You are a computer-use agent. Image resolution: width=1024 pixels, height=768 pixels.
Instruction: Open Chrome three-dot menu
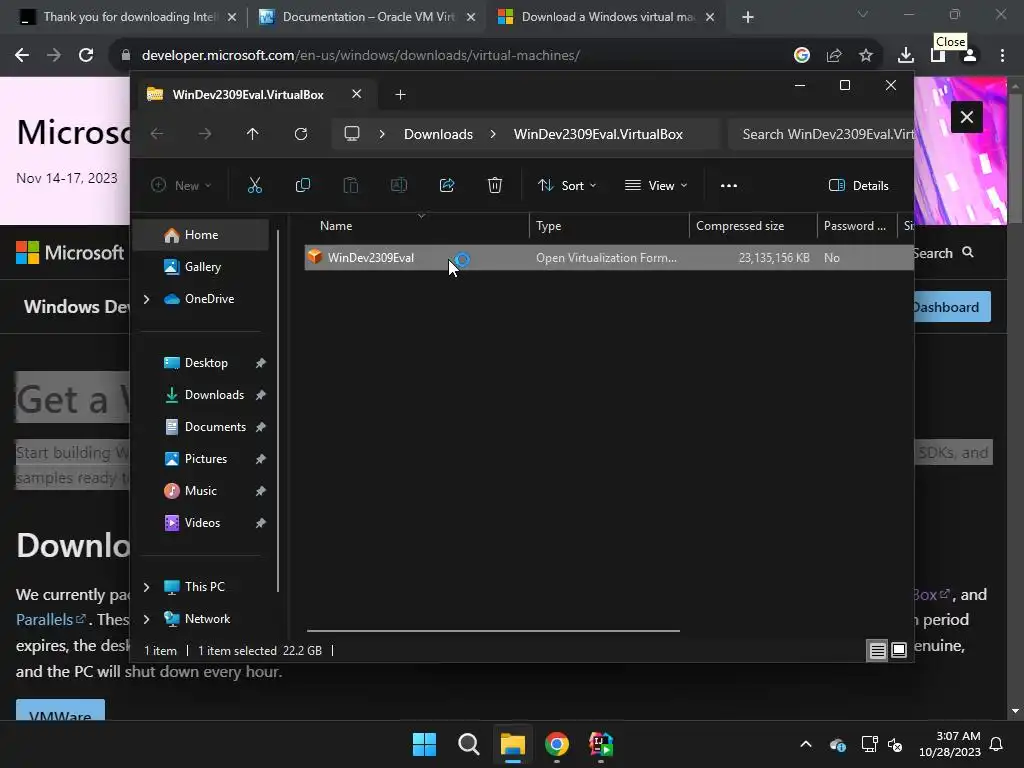[1002, 55]
